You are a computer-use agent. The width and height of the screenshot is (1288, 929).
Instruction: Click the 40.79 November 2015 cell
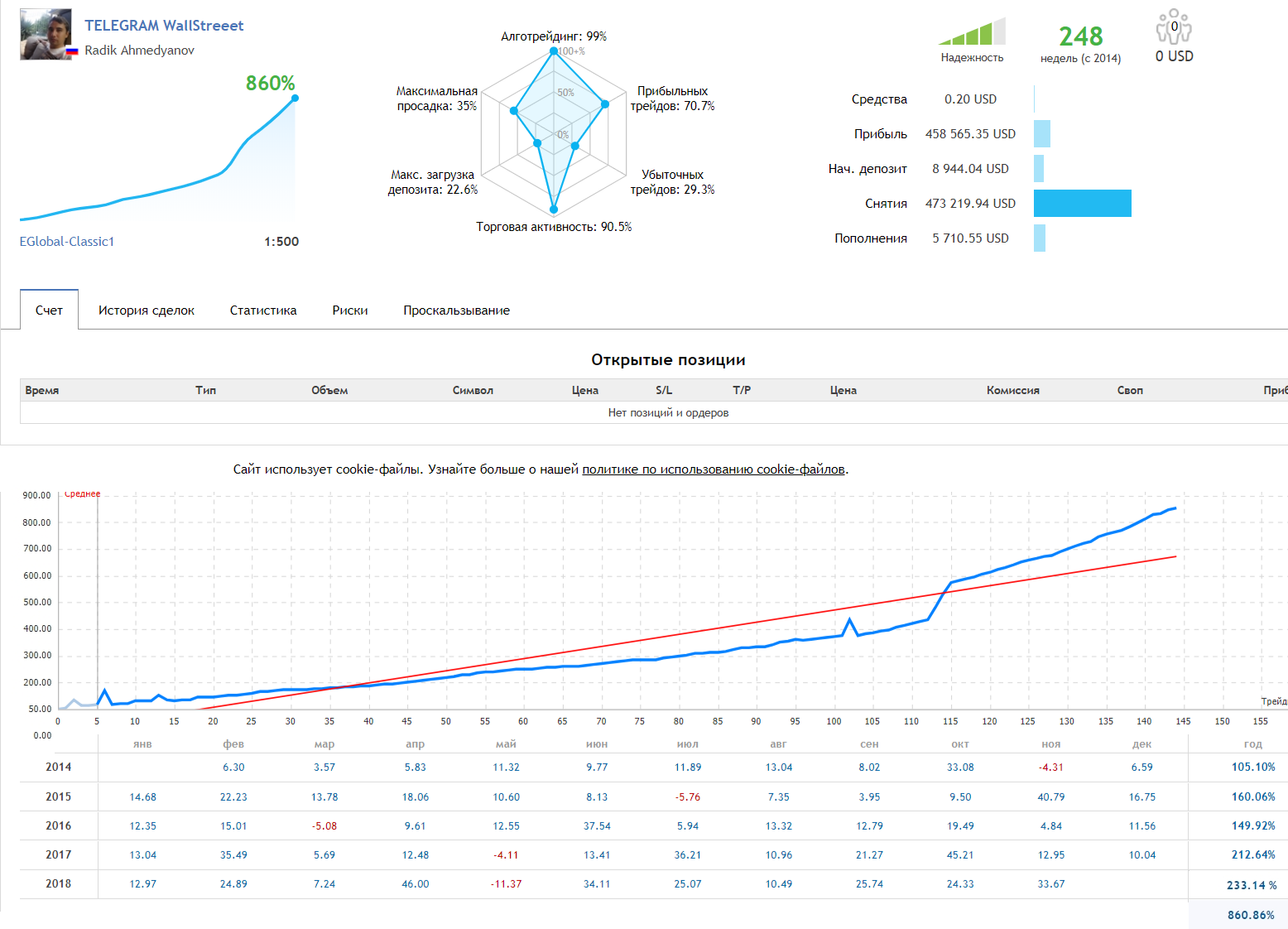pyautogui.click(x=1051, y=797)
